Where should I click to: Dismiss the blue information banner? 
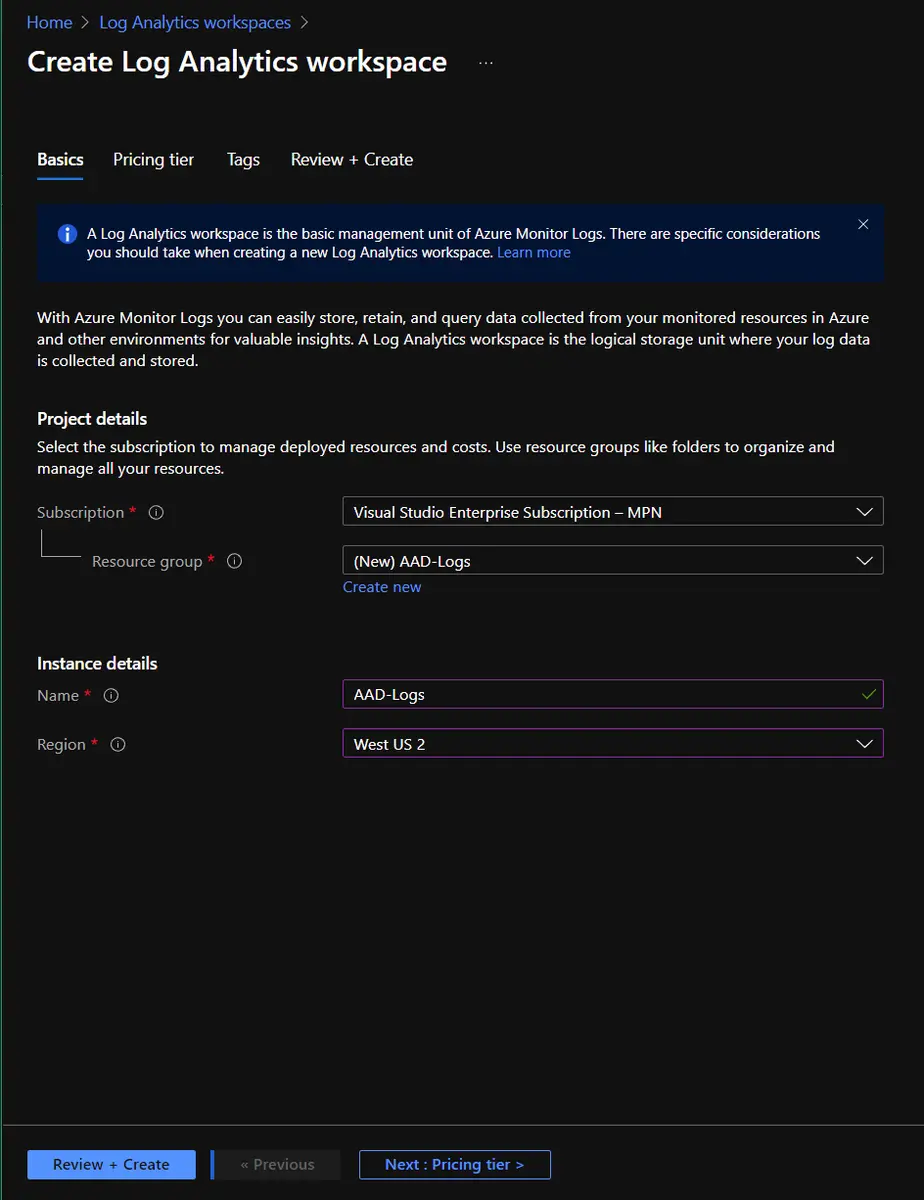(x=863, y=225)
